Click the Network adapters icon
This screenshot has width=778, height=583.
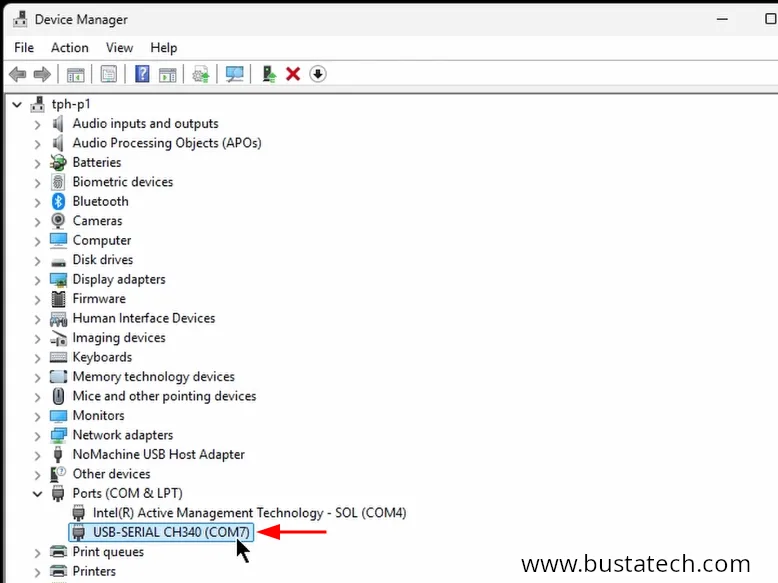pyautogui.click(x=58, y=435)
